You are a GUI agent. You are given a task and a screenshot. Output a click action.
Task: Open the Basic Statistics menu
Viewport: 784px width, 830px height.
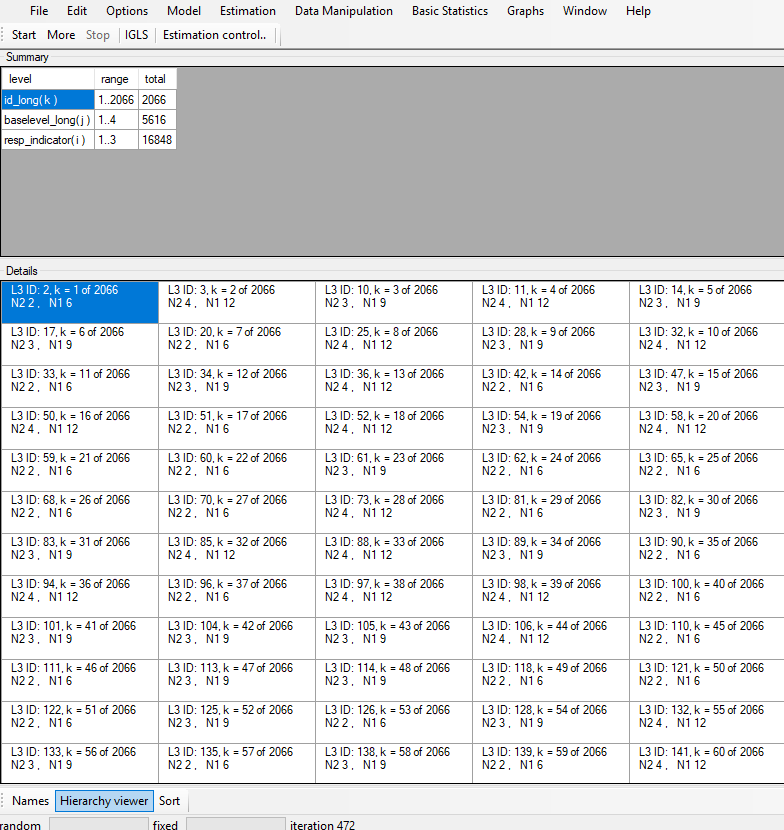450,11
